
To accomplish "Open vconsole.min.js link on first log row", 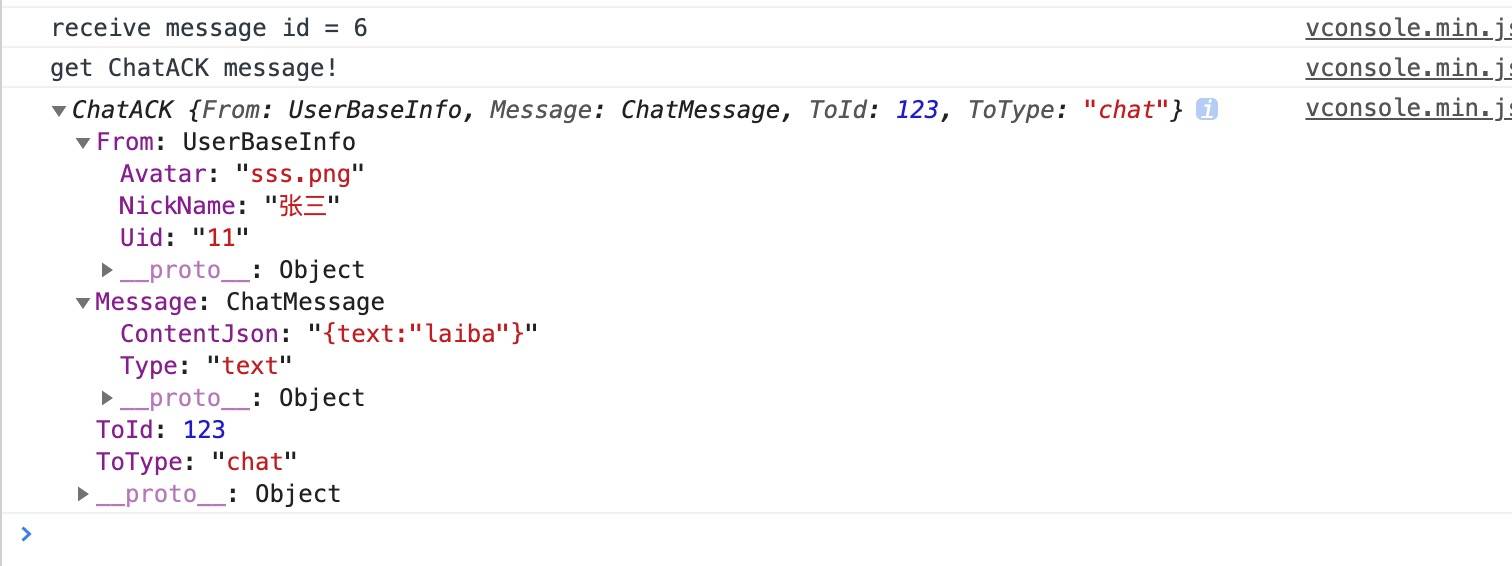I will 1408,29.
